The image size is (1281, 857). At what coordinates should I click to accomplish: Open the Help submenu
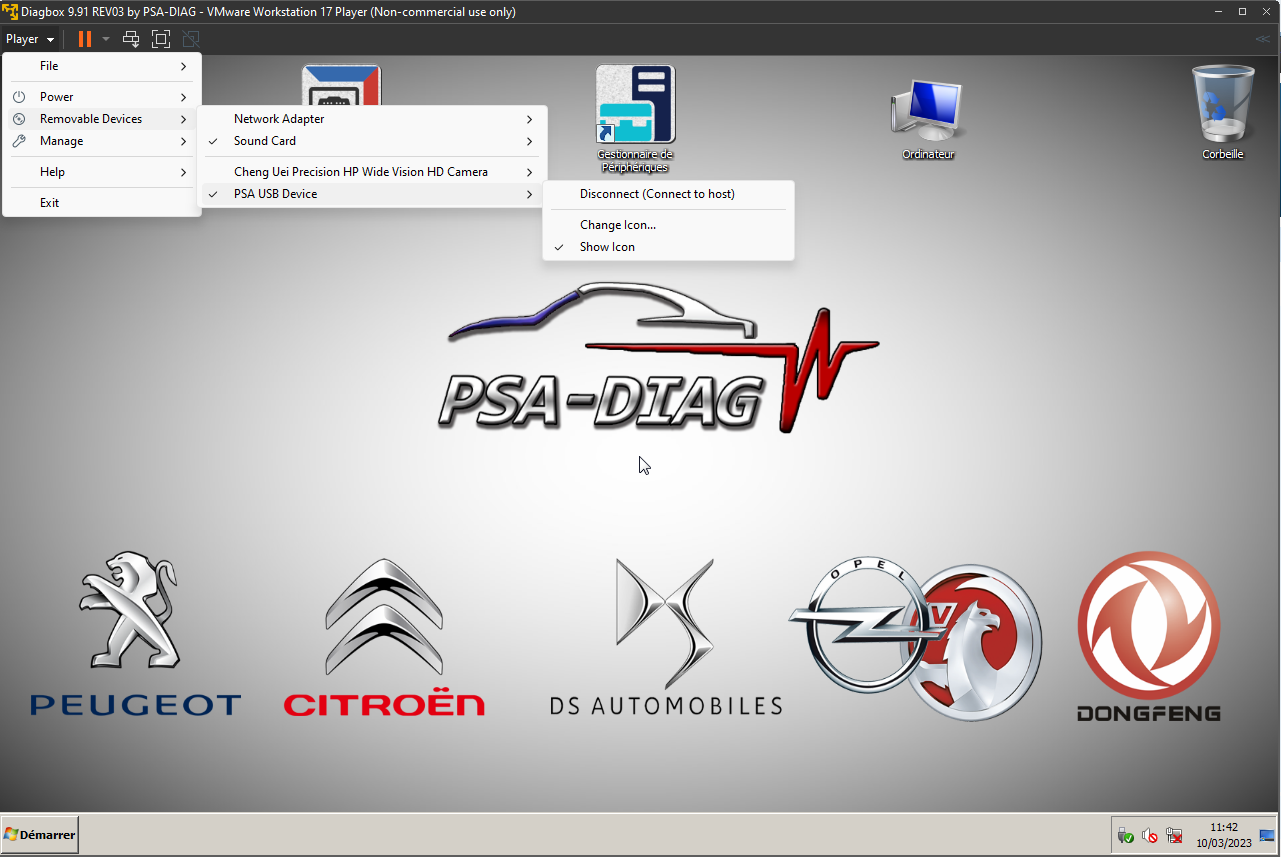pos(102,172)
